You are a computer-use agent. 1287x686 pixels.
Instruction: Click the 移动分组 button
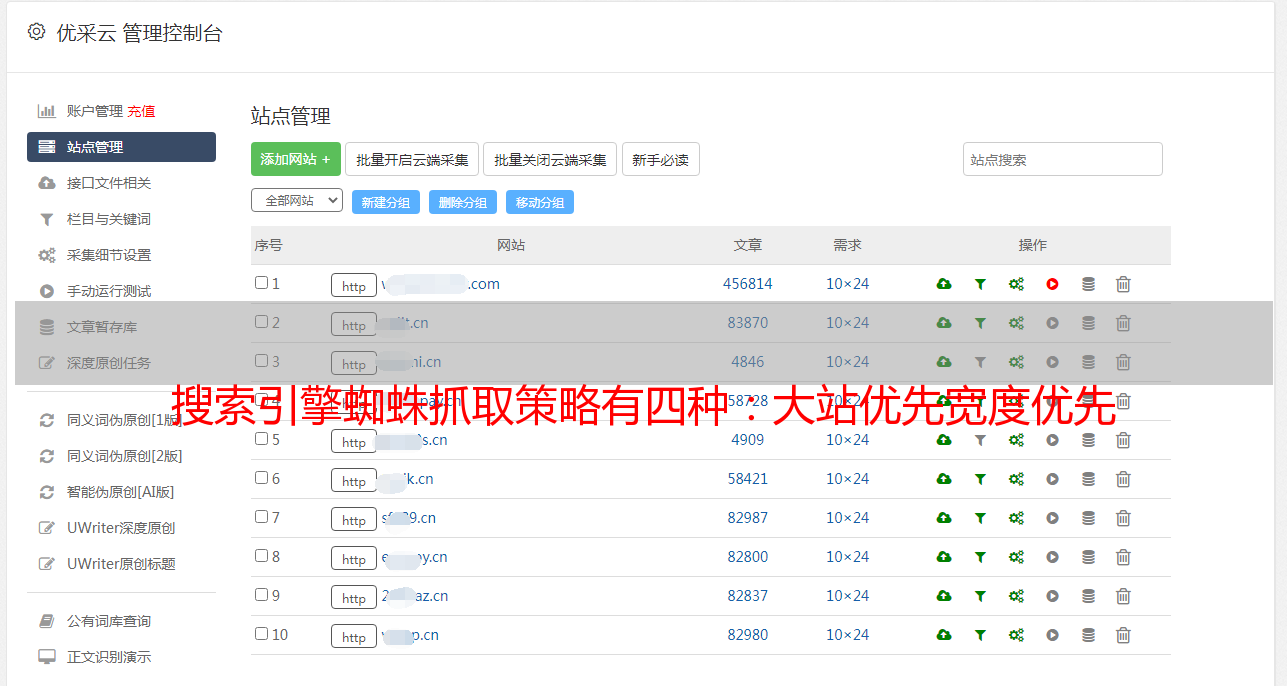click(x=540, y=202)
